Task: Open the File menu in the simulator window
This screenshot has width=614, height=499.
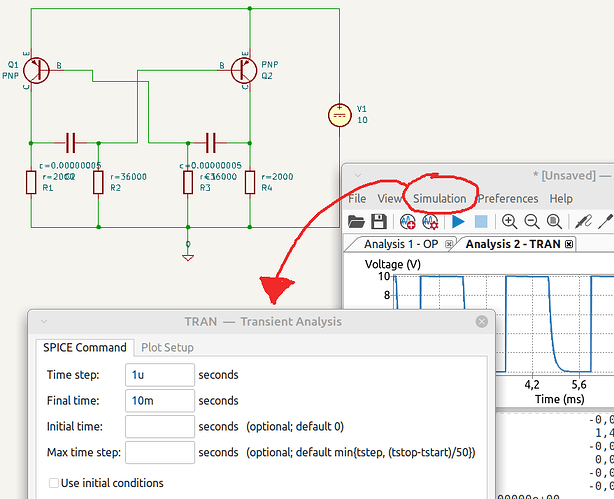Action: (x=357, y=199)
